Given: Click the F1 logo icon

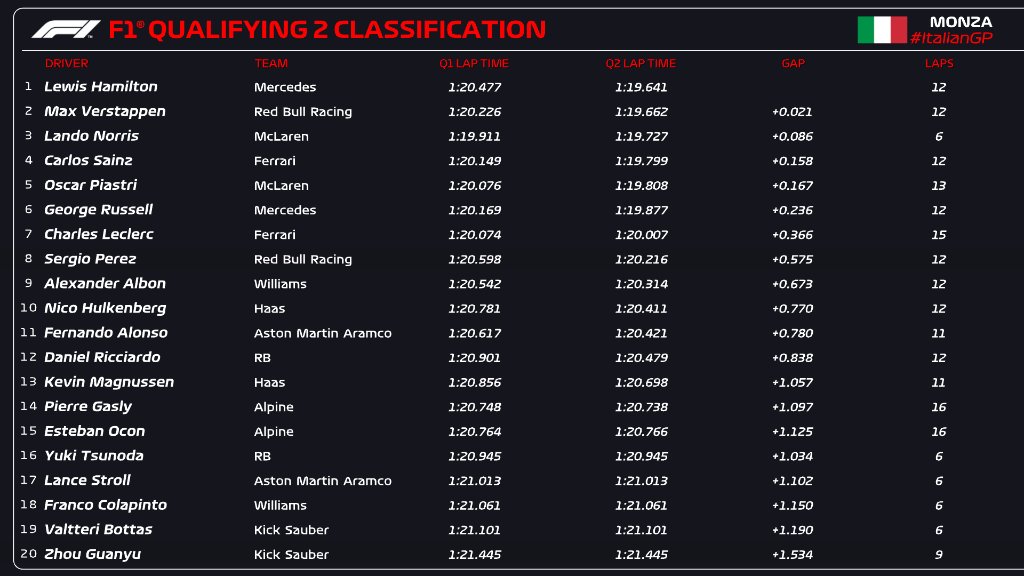Looking at the screenshot, I should click(65, 29).
